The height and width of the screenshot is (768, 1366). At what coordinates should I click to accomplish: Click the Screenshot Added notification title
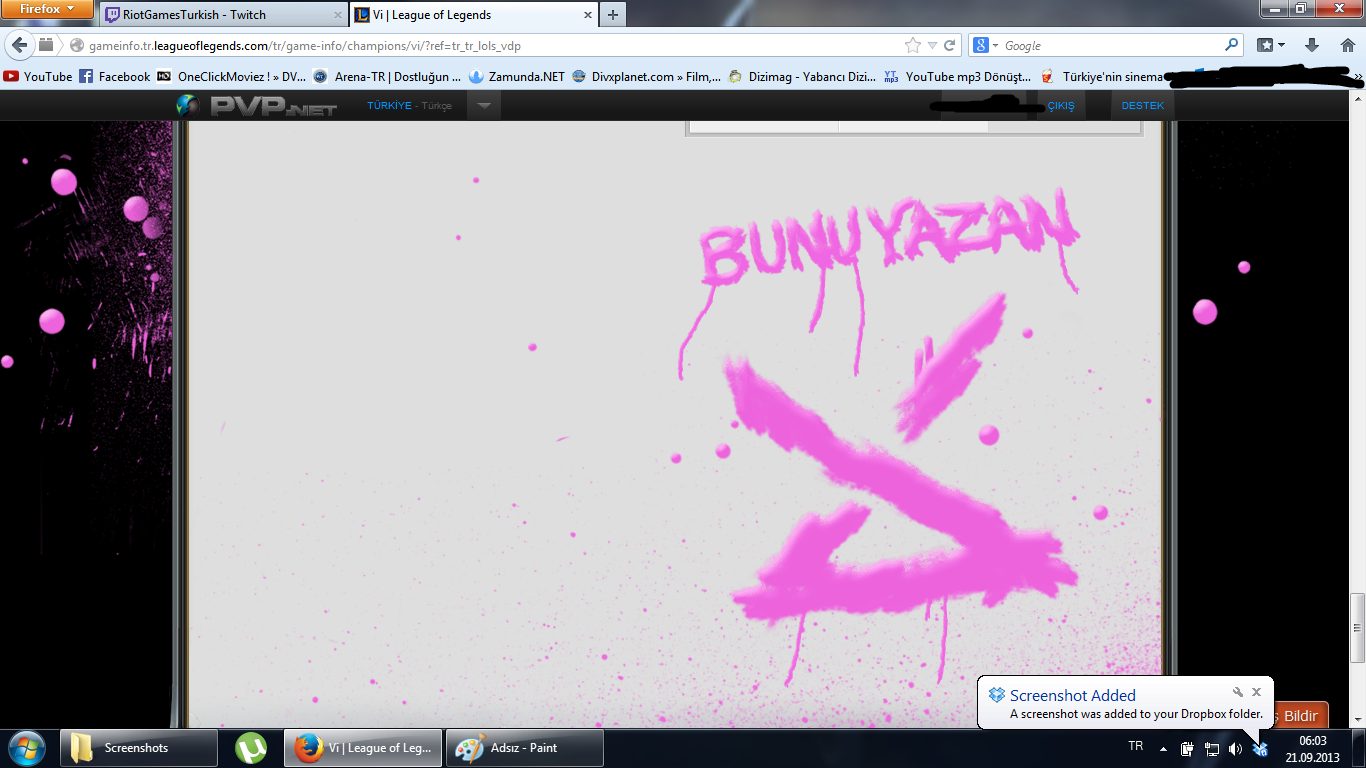[1072, 695]
